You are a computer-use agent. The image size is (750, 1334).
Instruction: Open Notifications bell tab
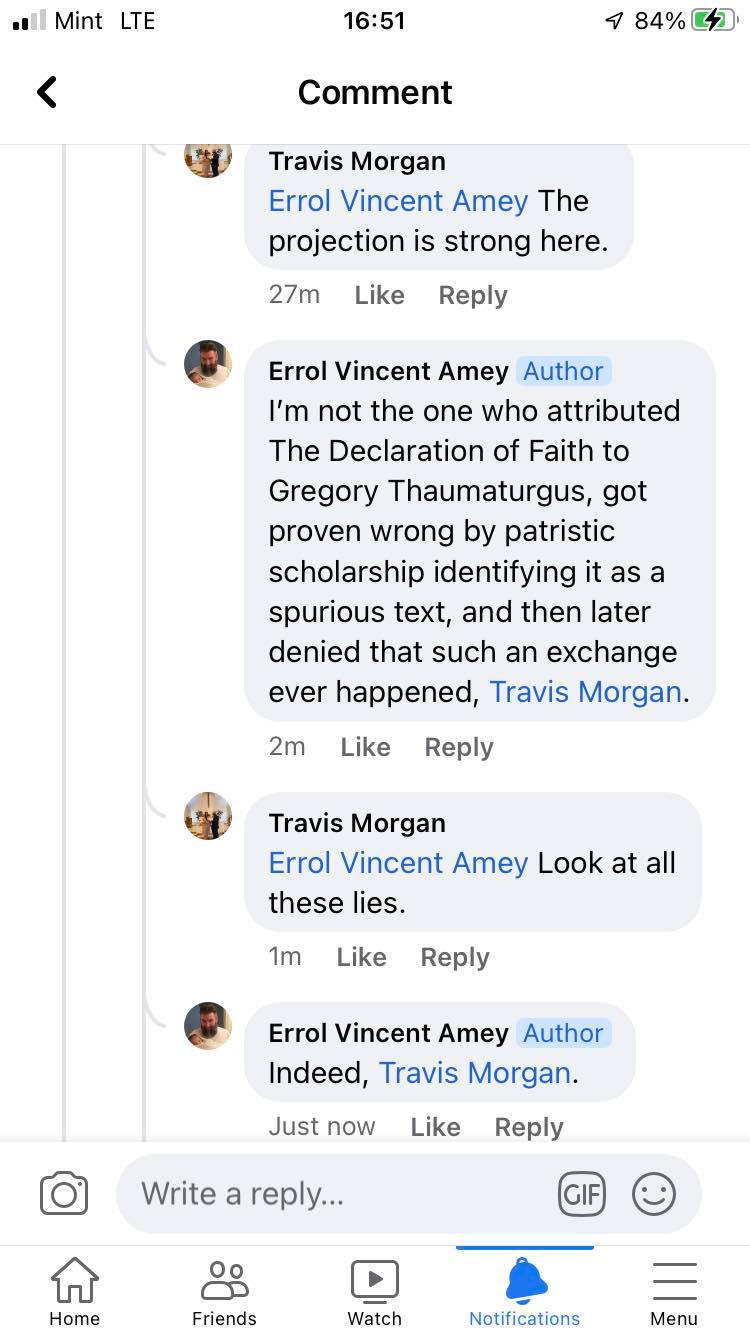(524, 1290)
